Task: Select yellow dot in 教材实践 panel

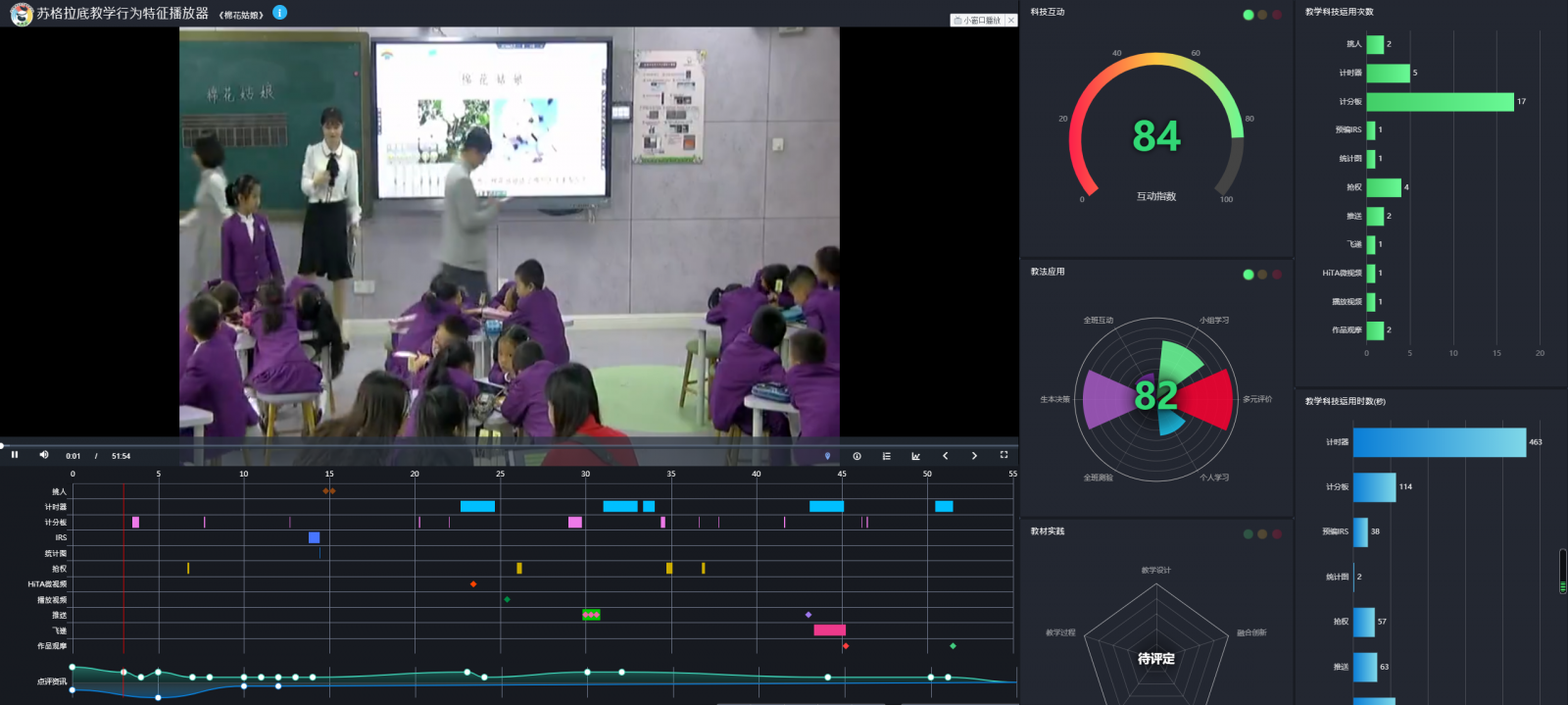Action: [x=1262, y=534]
